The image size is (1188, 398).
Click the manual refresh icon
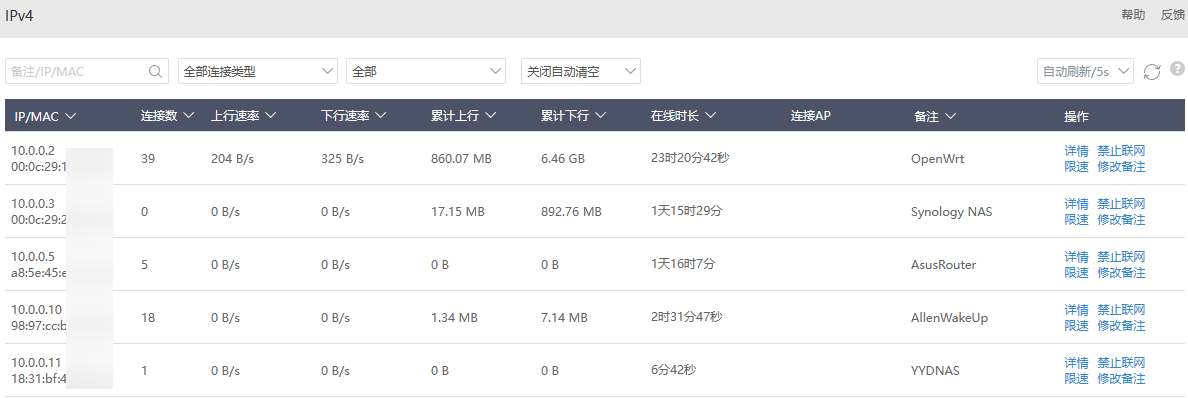click(1152, 71)
